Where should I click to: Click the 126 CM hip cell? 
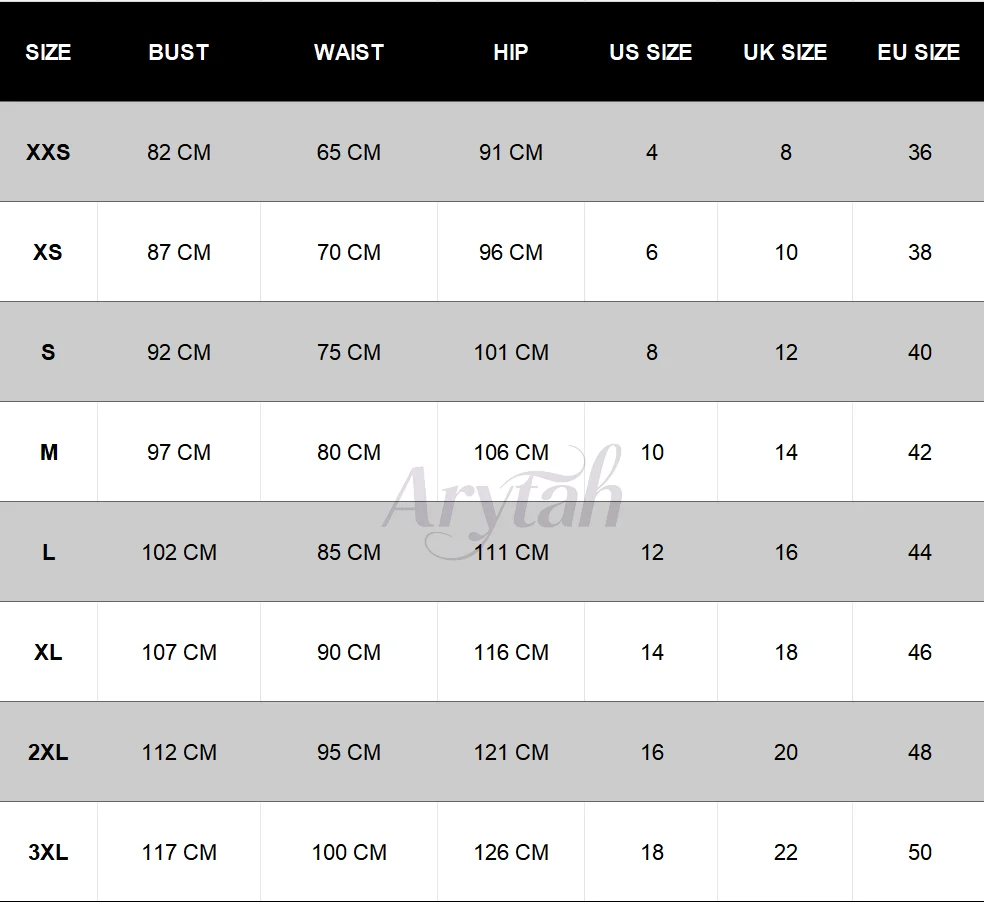click(511, 853)
